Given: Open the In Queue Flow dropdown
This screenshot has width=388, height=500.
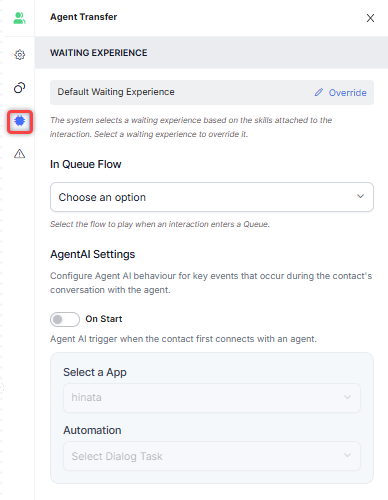Looking at the screenshot, I should (212, 197).
